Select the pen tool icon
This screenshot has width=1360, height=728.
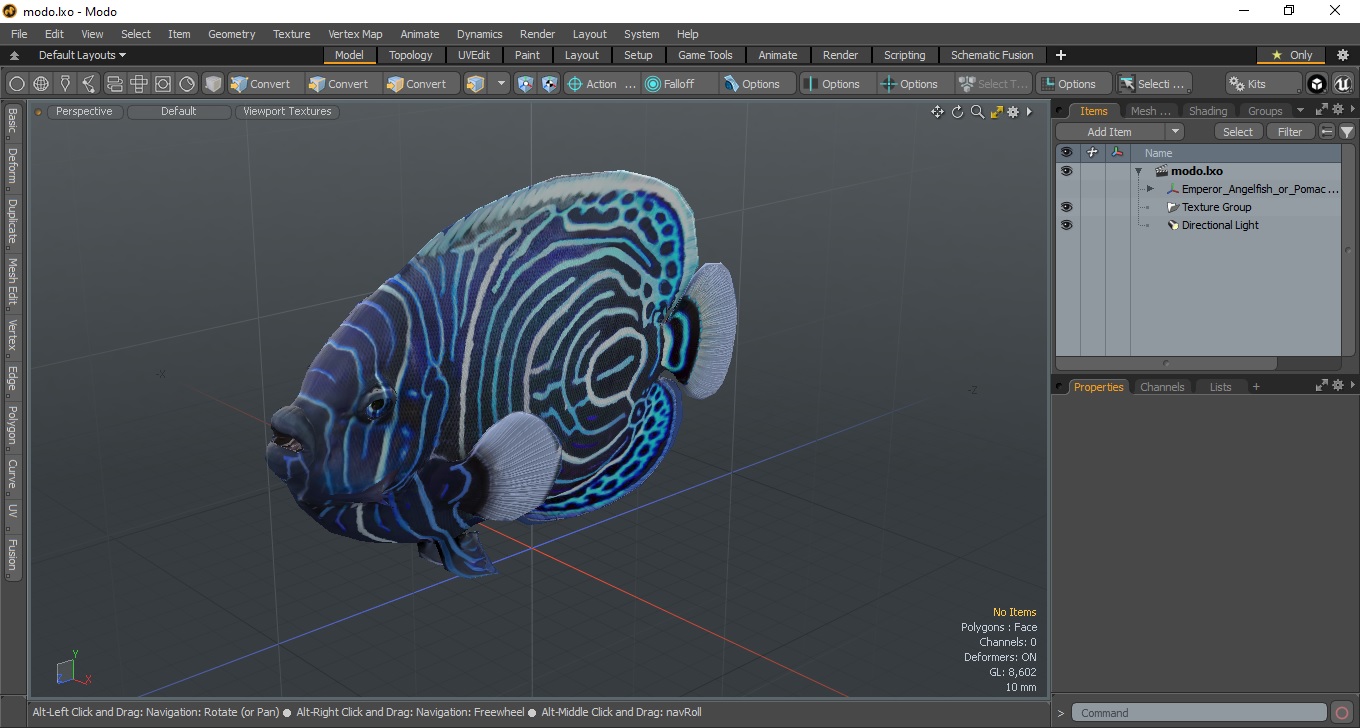[x=65, y=84]
